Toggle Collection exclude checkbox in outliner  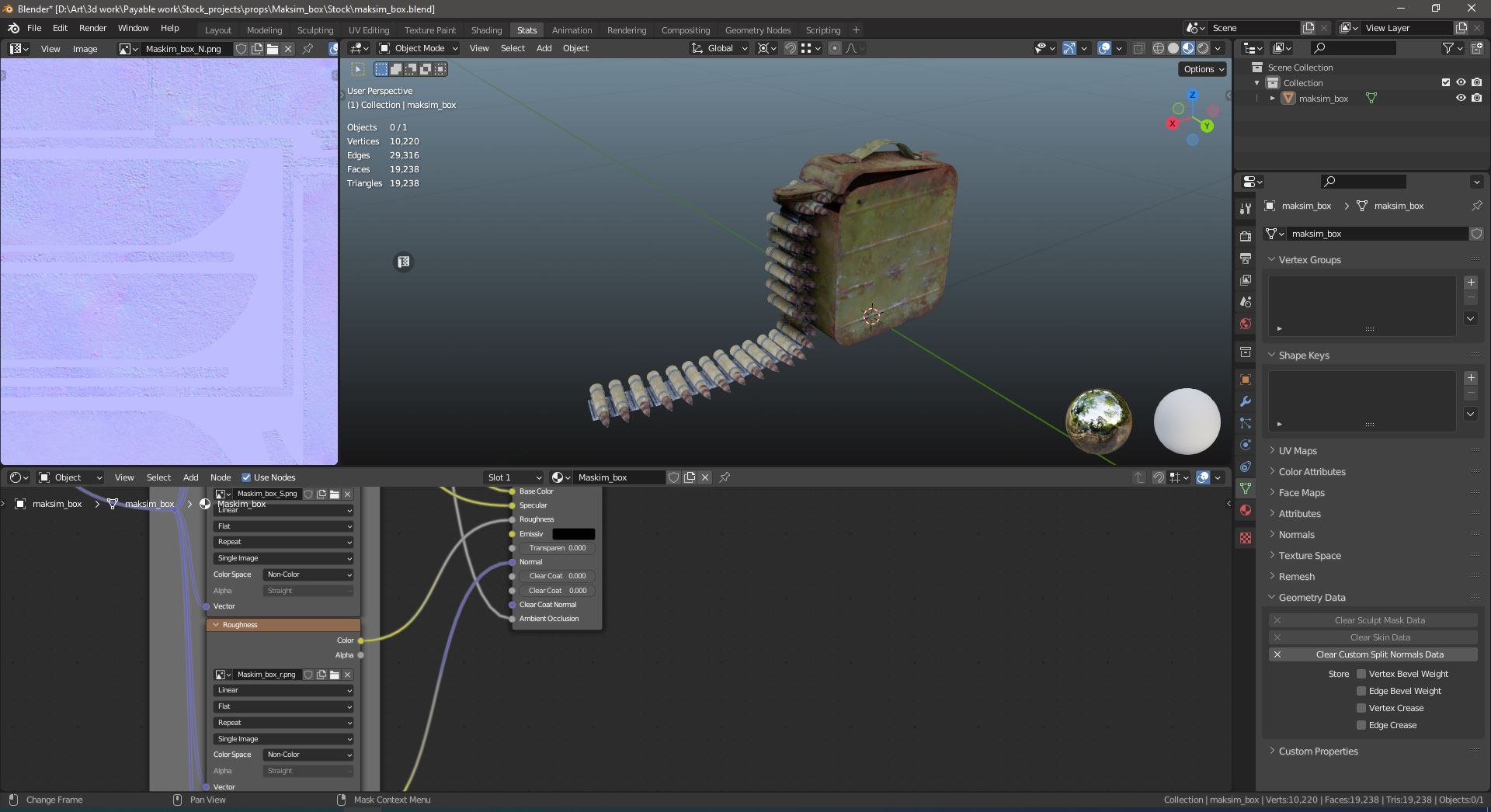(x=1446, y=82)
